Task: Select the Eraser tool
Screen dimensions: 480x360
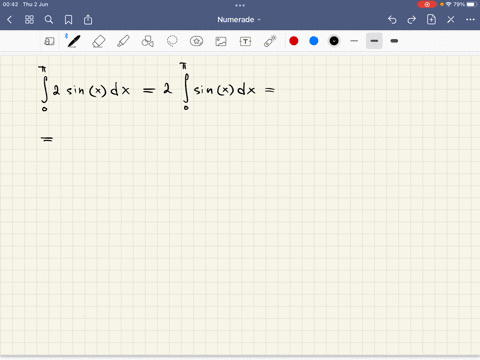Action: (x=98, y=41)
